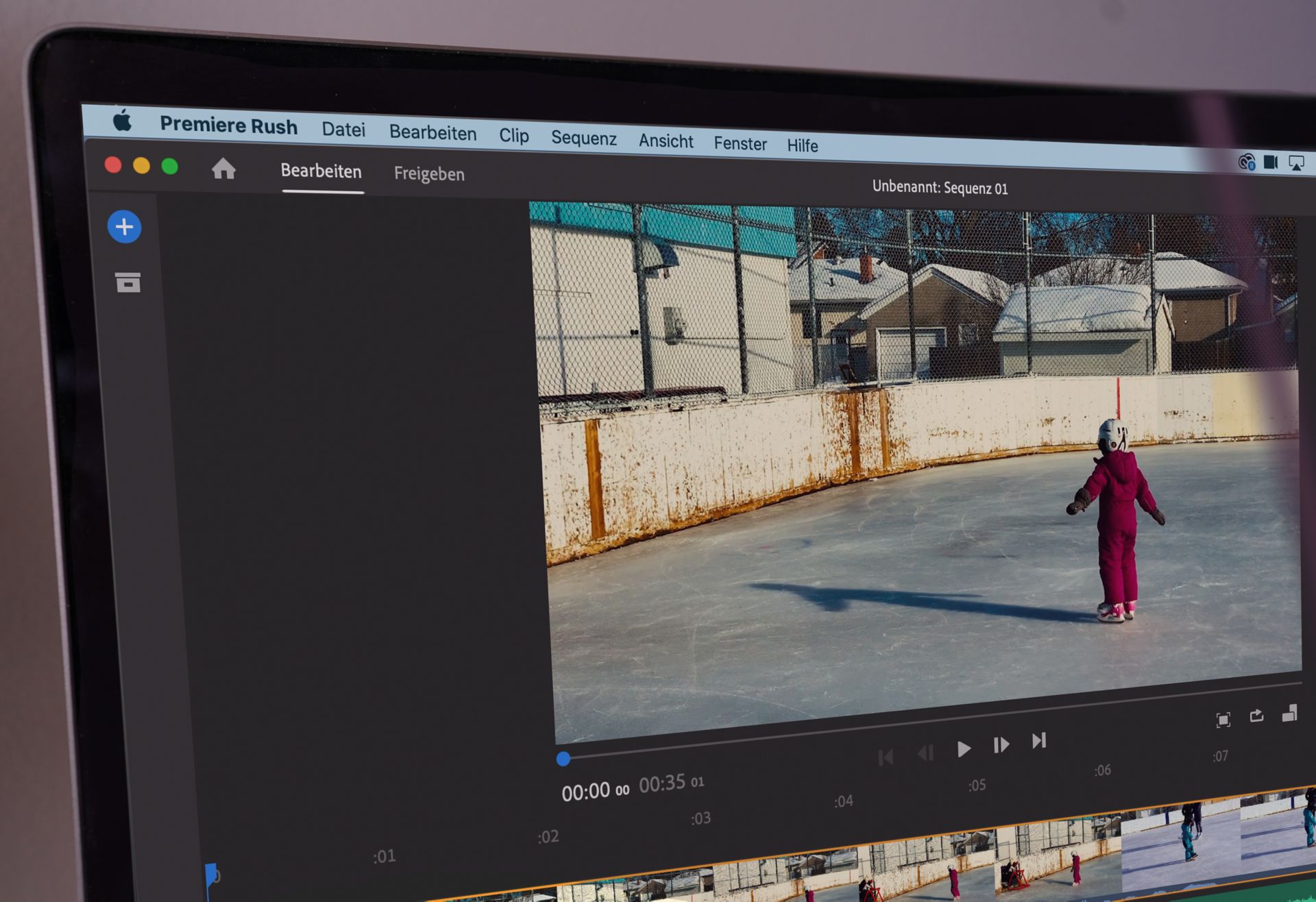Go to the Home screen icon
Viewport: 1316px width, 902px height.
click(223, 169)
